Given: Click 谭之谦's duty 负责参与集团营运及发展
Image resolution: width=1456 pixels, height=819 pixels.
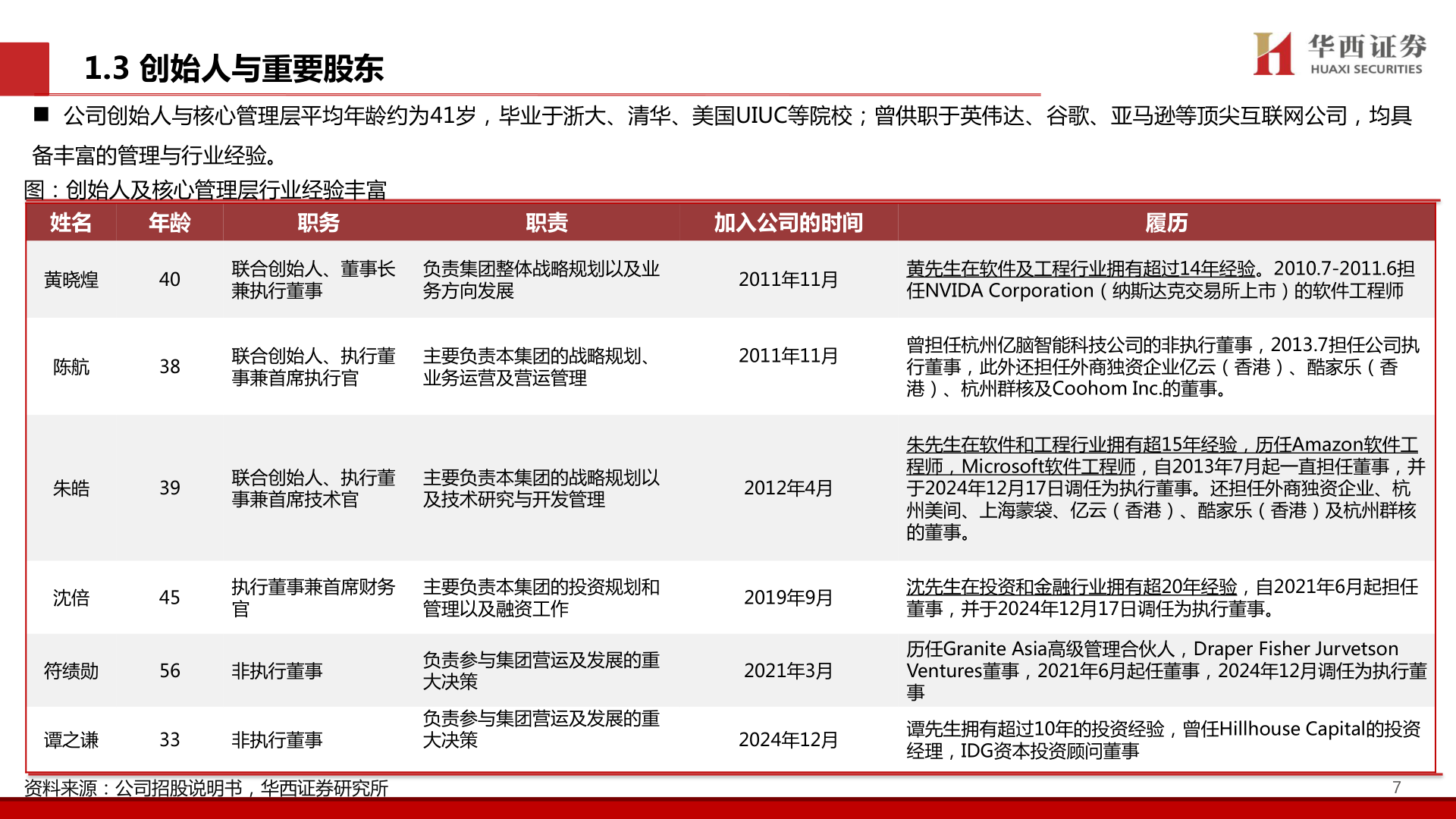Looking at the screenshot, I should [541, 730].
